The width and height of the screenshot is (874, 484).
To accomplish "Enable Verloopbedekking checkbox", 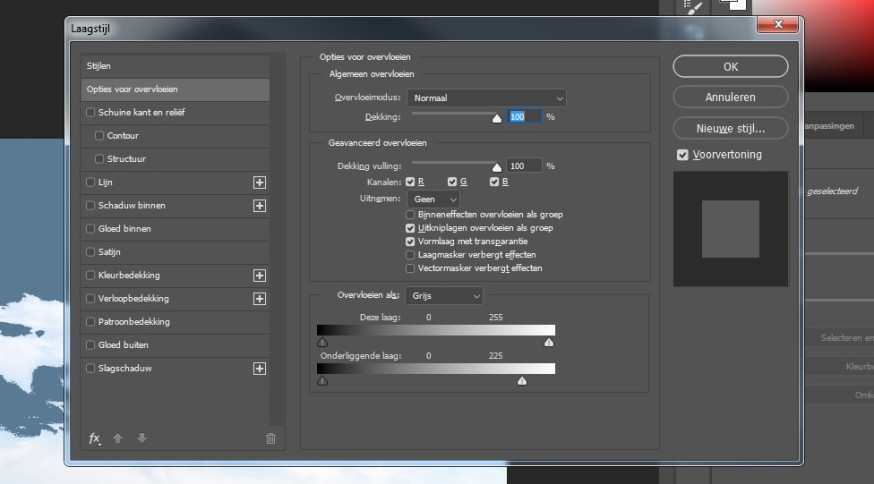I will pyautogui.click(x=90, y=299).
